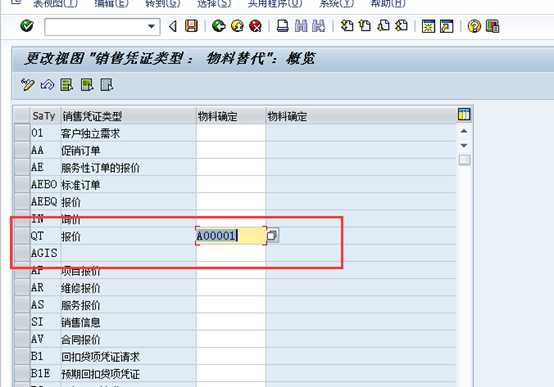Click the 服务性订单的报价 cell
554x387 pixels.
pyautogui.click(x=128, y=168)
